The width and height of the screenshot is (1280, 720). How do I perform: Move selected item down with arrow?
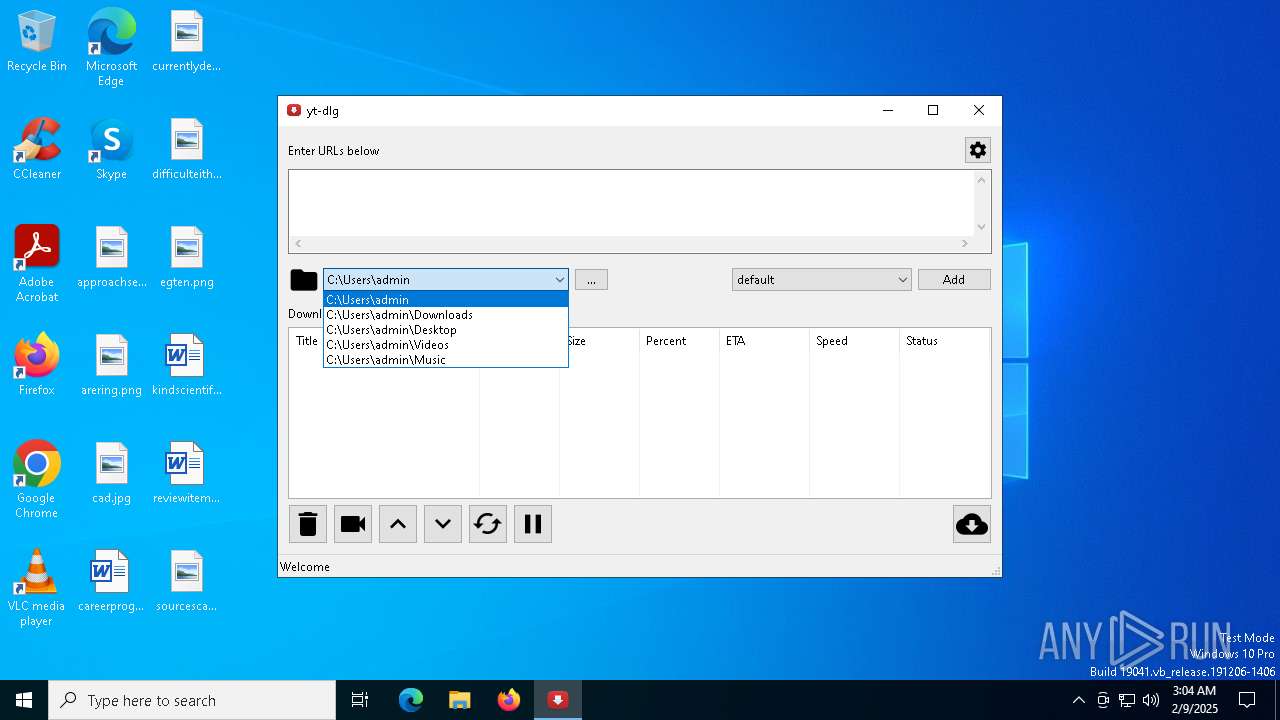pyautogui.click(x=443, y=524)
